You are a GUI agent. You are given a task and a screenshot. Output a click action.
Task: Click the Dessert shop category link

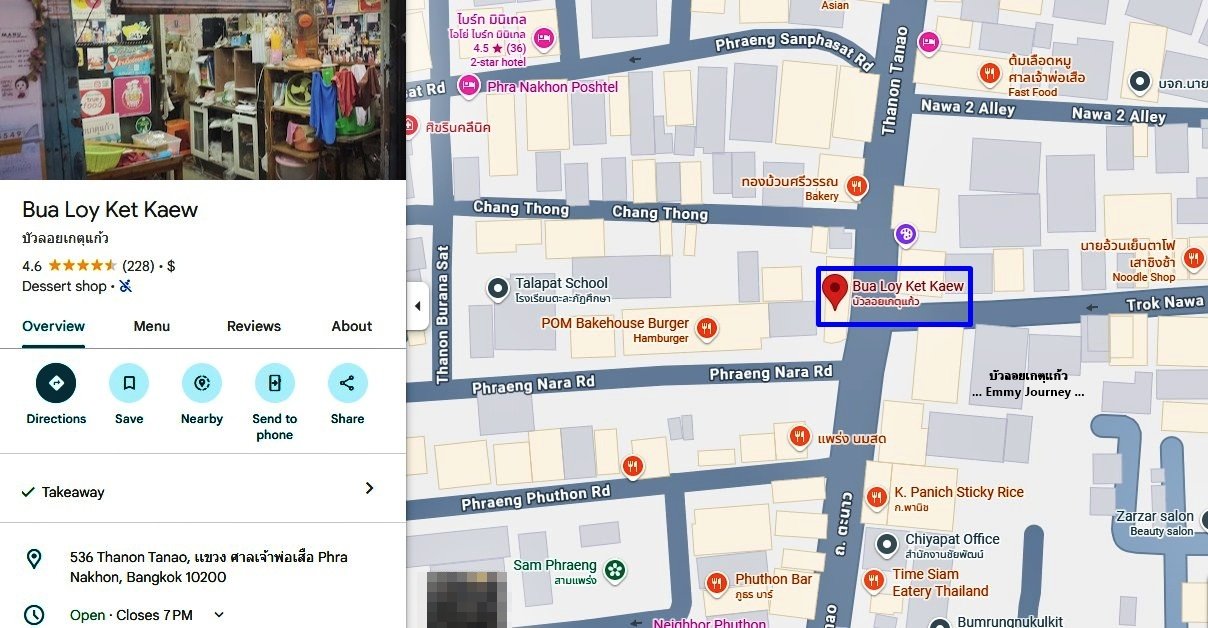click(64, 286)
